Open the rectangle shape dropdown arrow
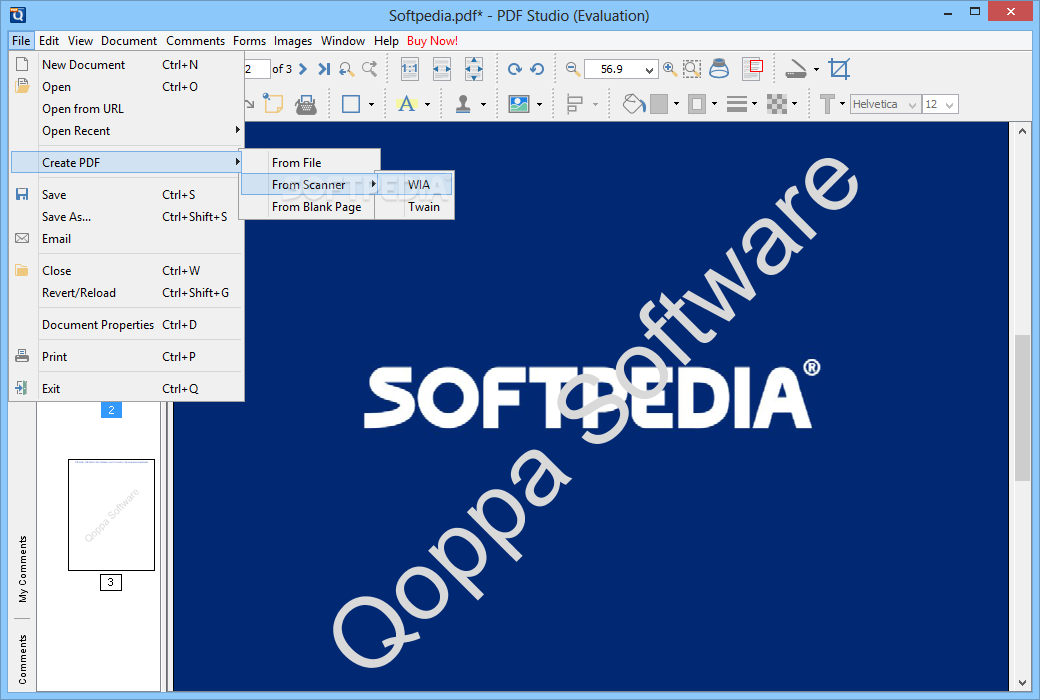 click(371, 104)
